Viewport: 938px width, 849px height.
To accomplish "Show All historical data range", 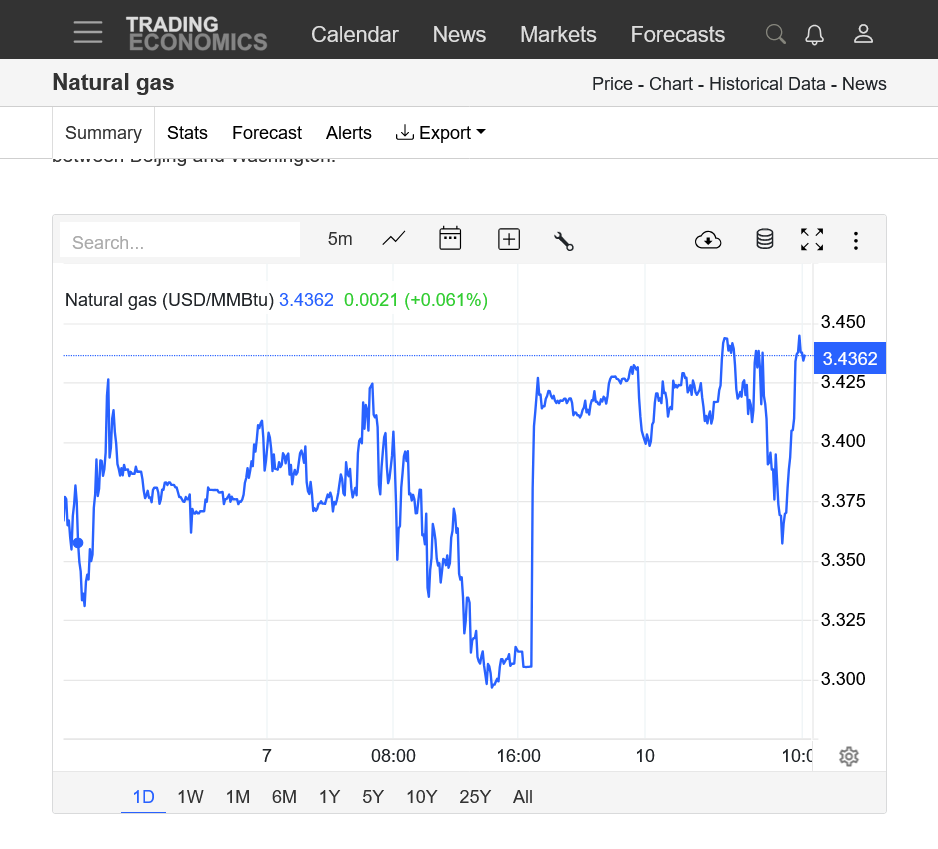I will point(523,797).
